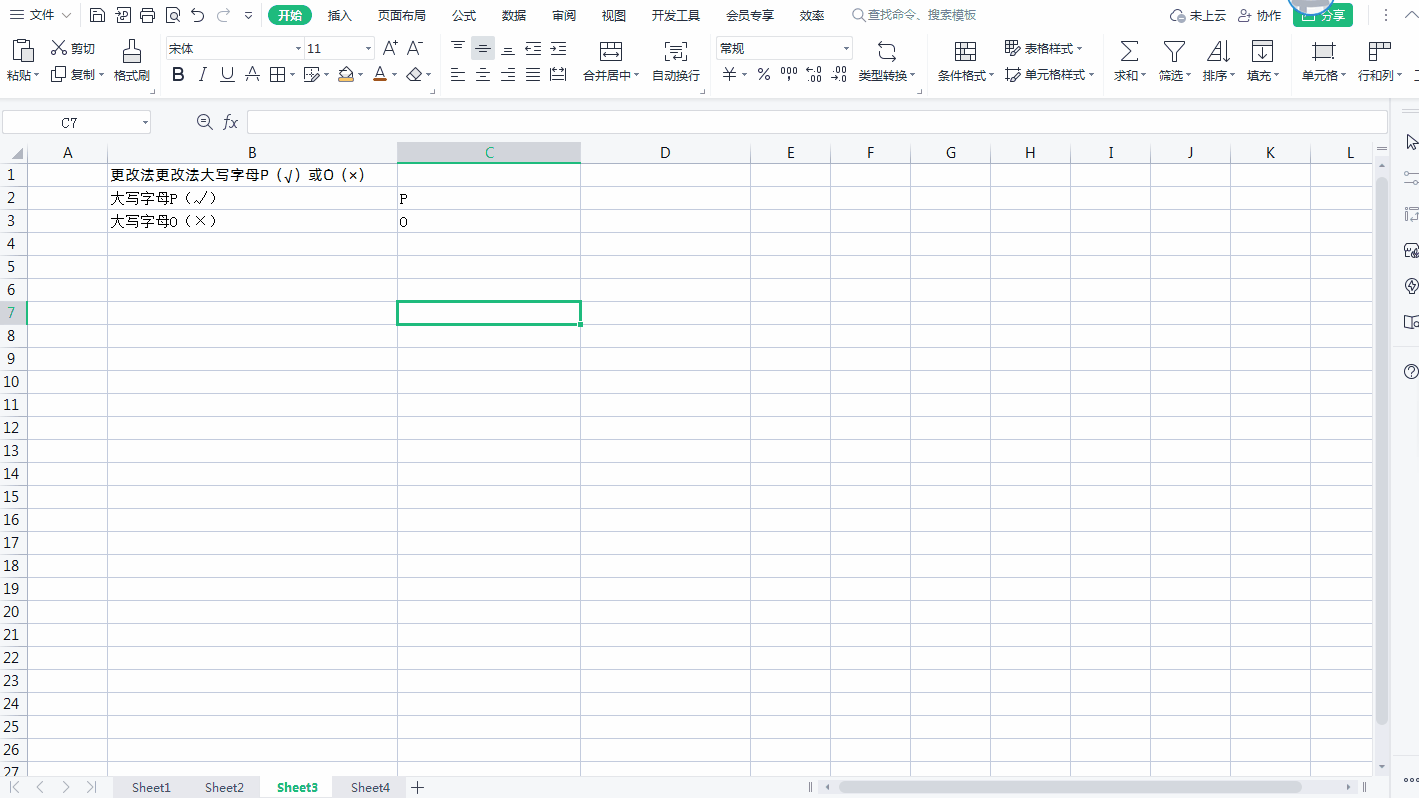The width and height of the screenshot is (1419, 798).
Task: Click the decrease indent icon
Action: pyautogui.click(x=533, y=48)
